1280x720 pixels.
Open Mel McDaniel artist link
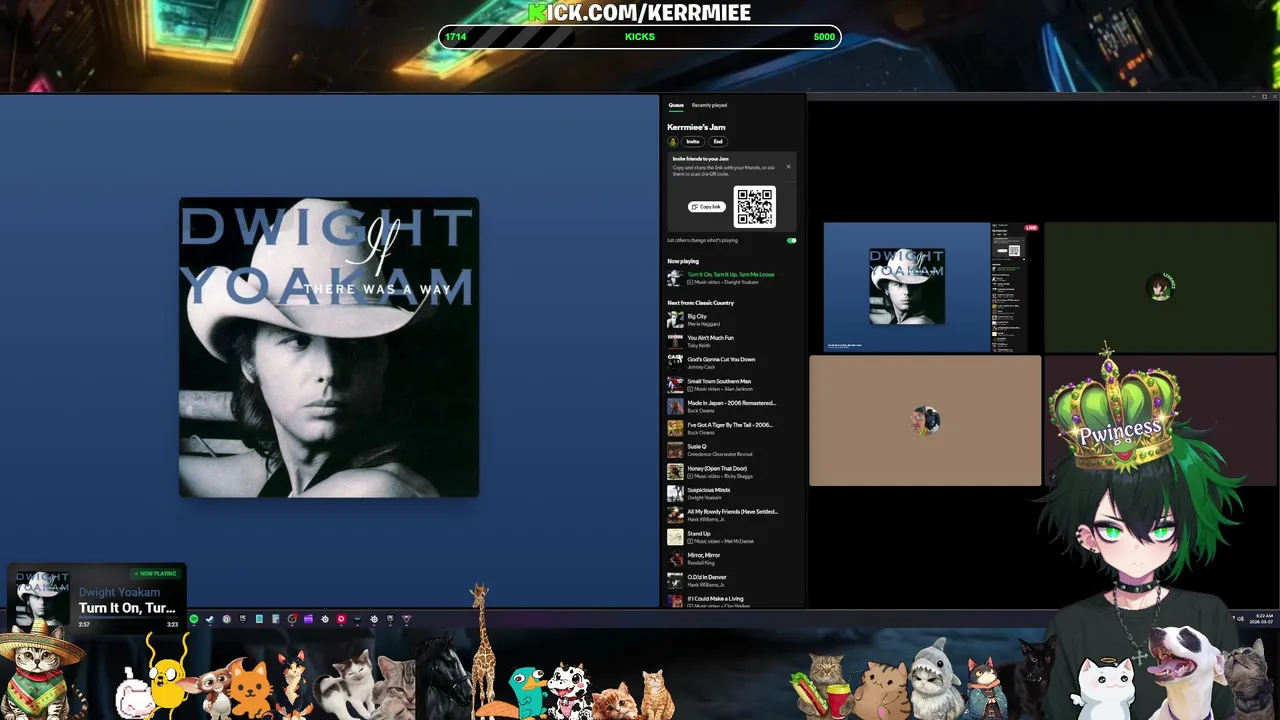pos(739,541)
